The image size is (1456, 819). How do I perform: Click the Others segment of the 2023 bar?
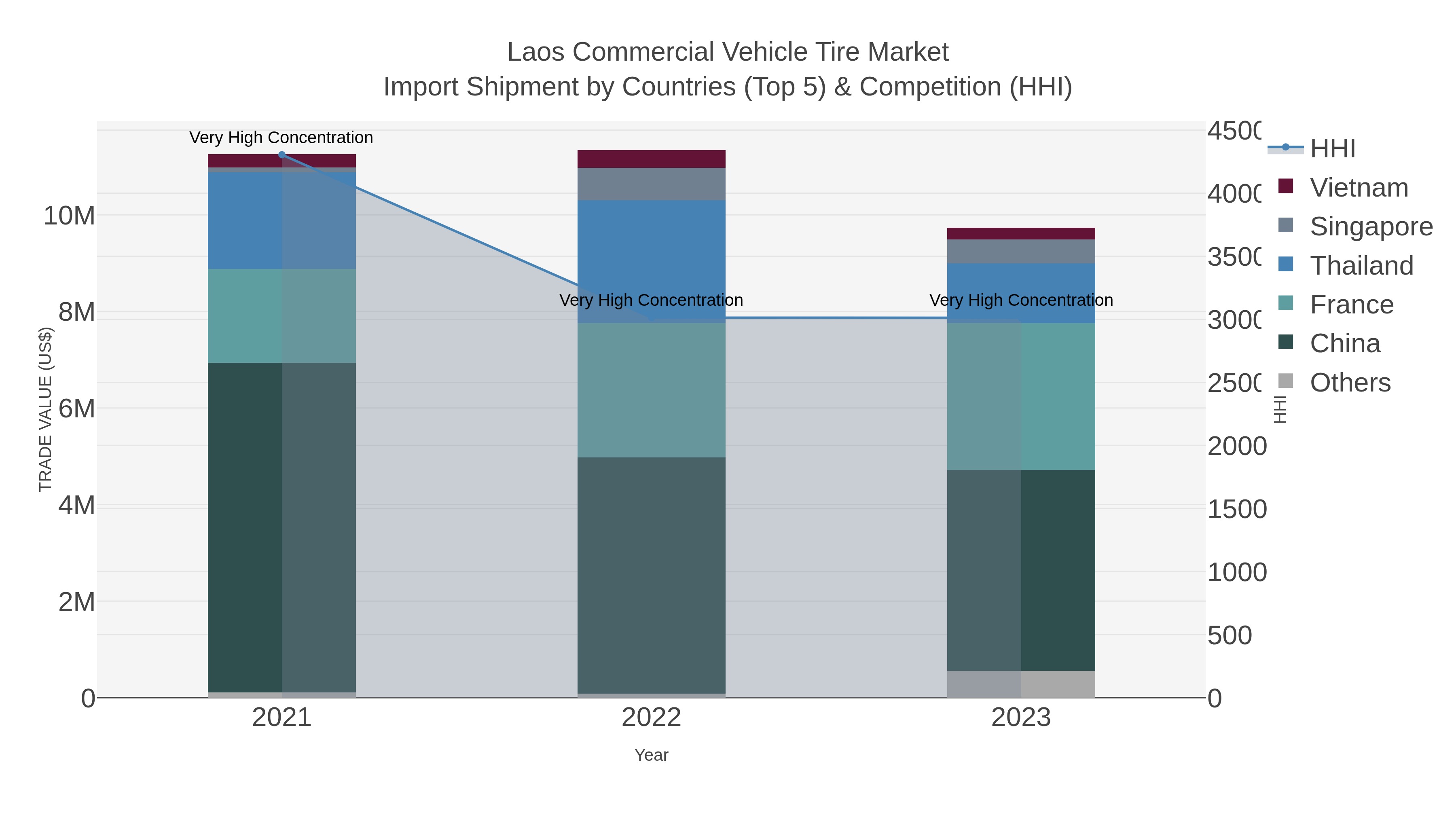pos(1021,684)
